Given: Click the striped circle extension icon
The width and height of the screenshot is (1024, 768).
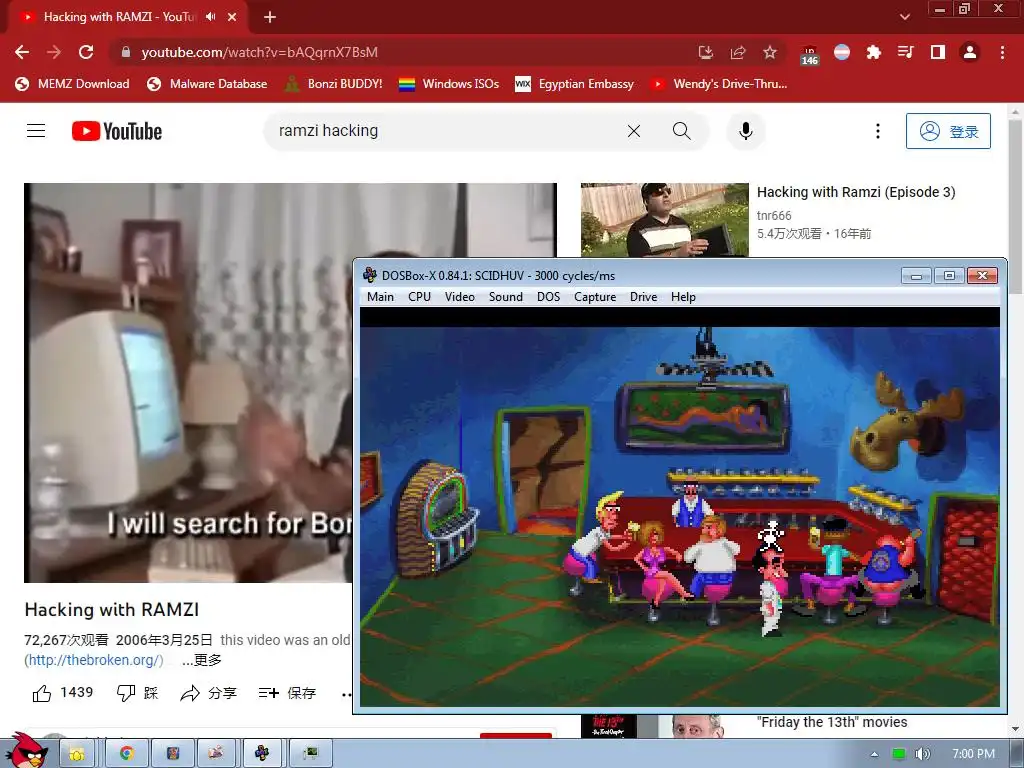Looking at the screenshot, I should click(x=842, y=52).
